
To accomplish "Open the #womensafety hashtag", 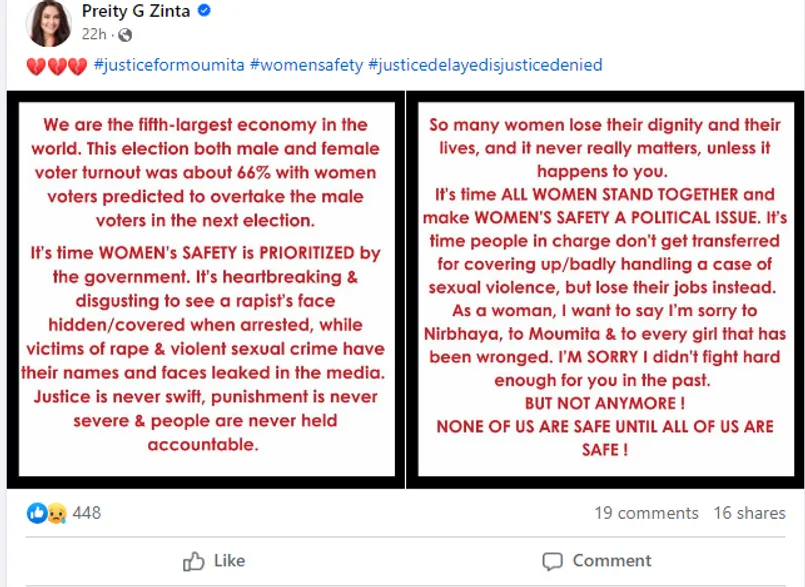I will coord(306,66).
